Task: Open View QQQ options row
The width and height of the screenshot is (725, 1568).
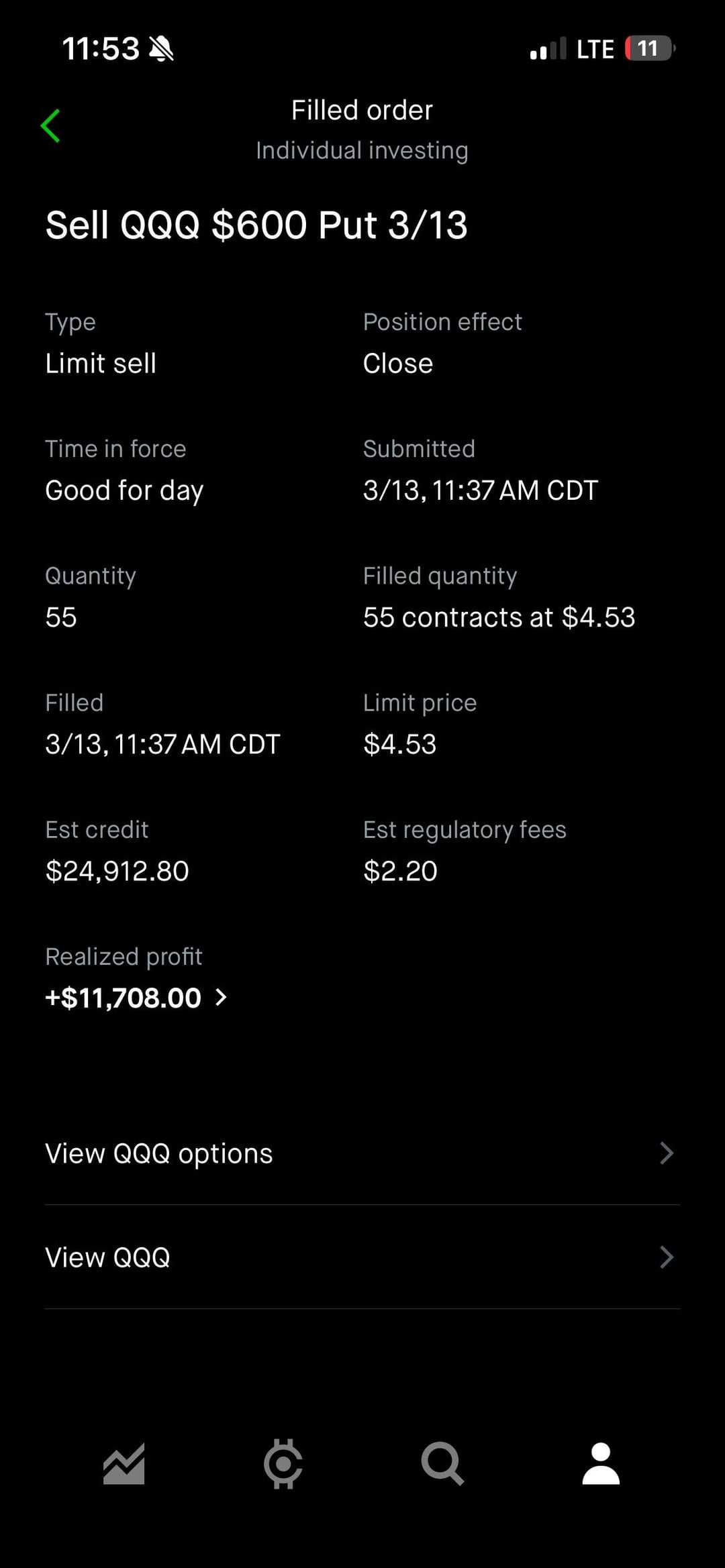Action: [159, 1153]
